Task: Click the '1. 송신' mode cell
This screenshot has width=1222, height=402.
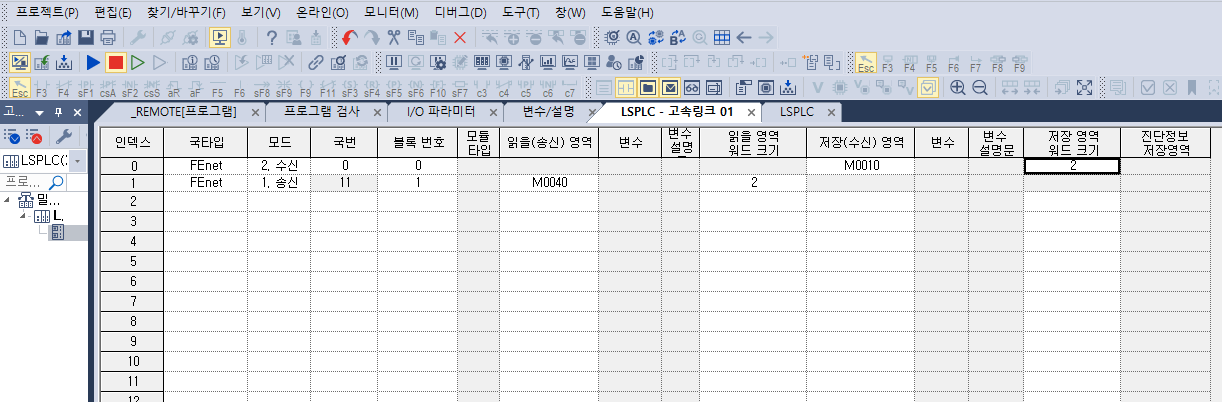Action: (280, 183)
